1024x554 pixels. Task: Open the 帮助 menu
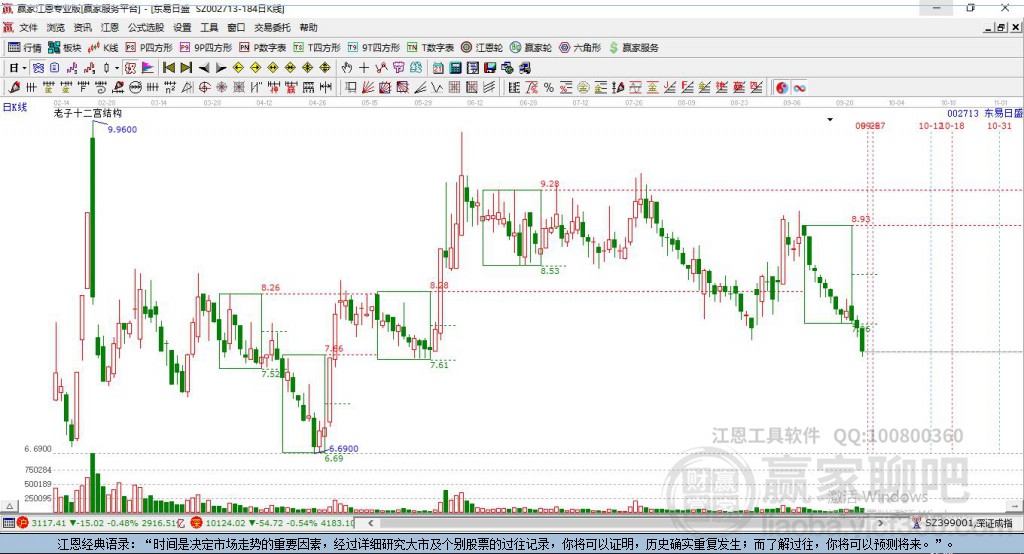click(x=308, y=27)
